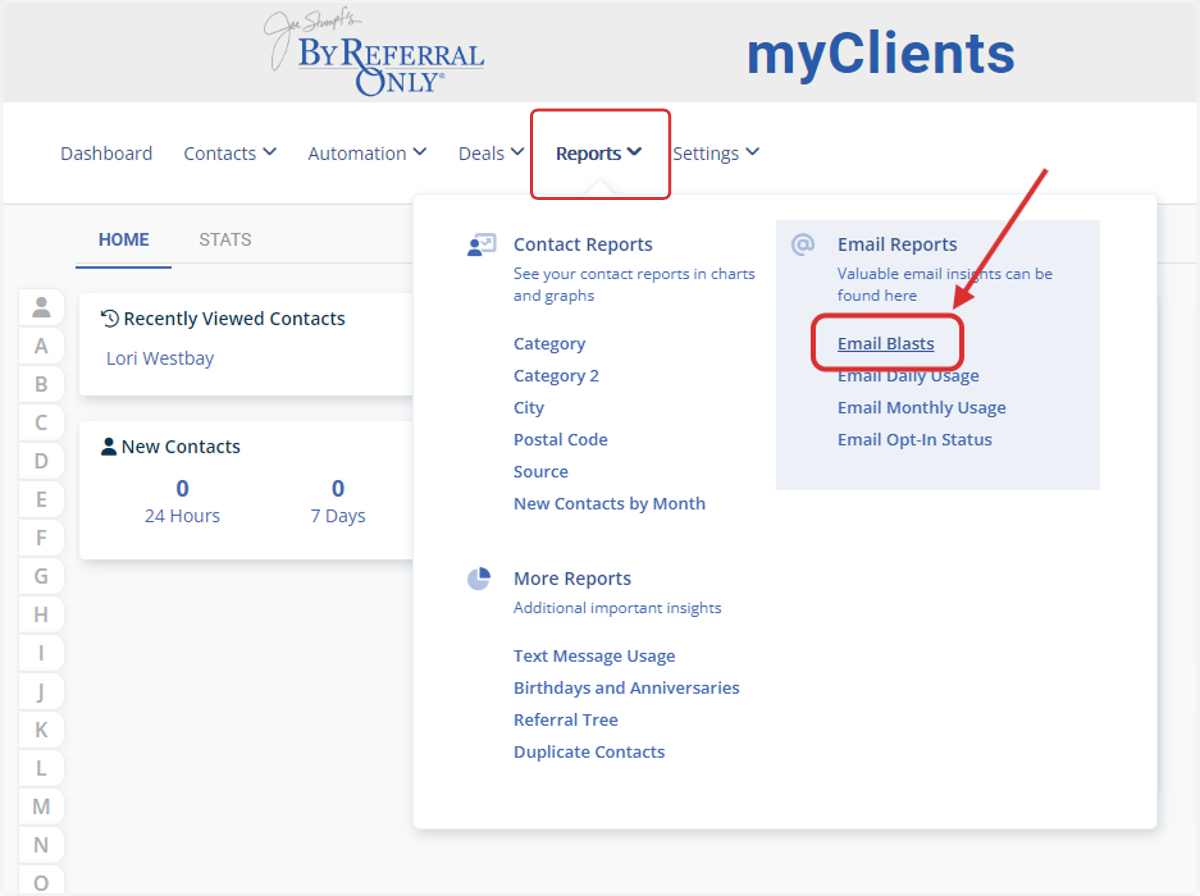Filter contacts by letter D
Image resolution: width=1200 pixels, height=896 pixels.
pos(41,461)
